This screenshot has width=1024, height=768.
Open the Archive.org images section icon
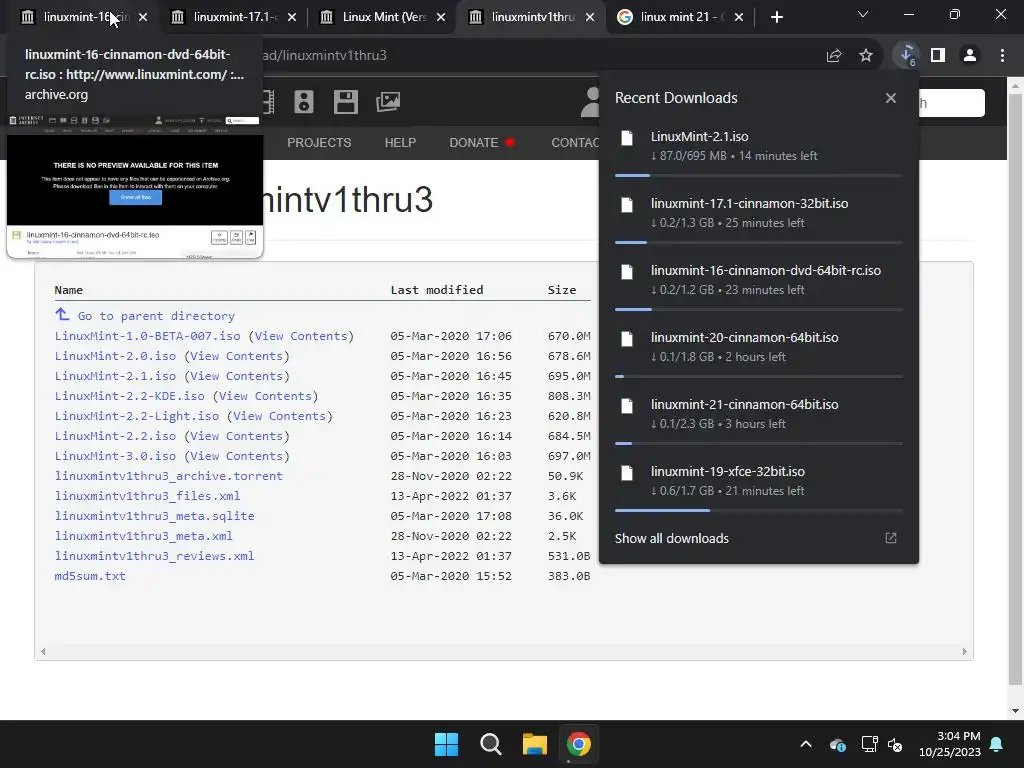click(388, 102)
